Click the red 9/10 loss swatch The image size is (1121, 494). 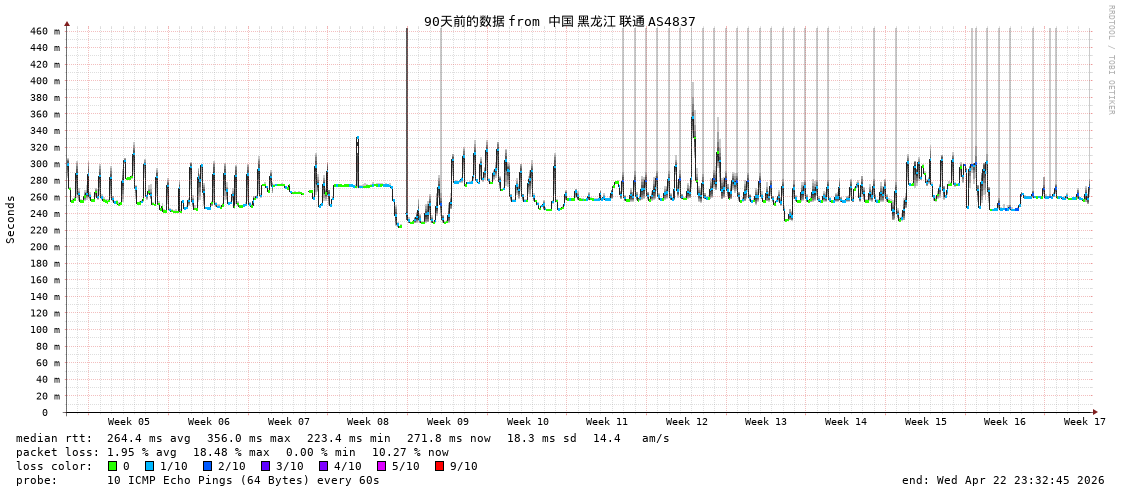(x=440, y=466)
